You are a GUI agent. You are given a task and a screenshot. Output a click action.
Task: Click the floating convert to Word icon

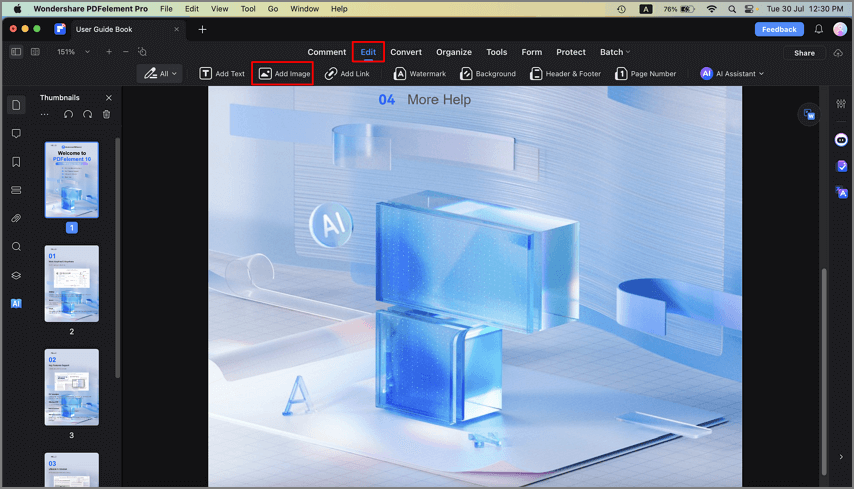click(x=809, y=115)
